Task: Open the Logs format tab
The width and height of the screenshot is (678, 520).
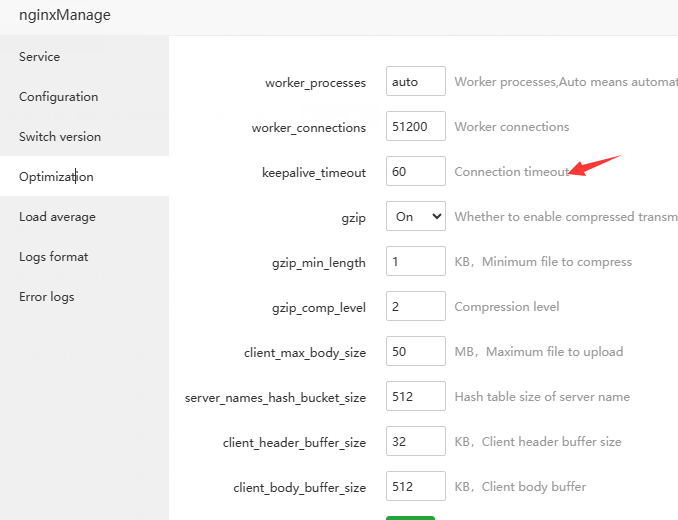Action: point(54,257)
